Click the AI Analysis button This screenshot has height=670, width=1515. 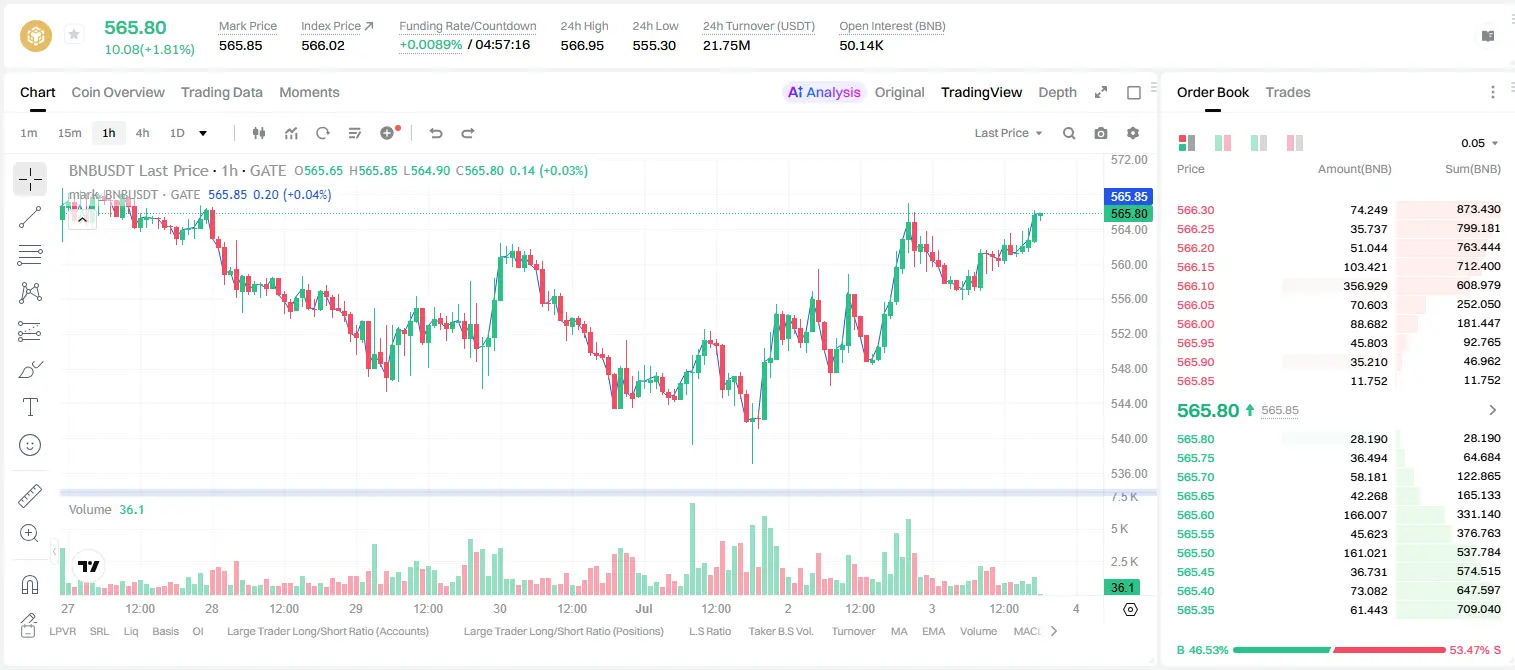coord(824,92)
